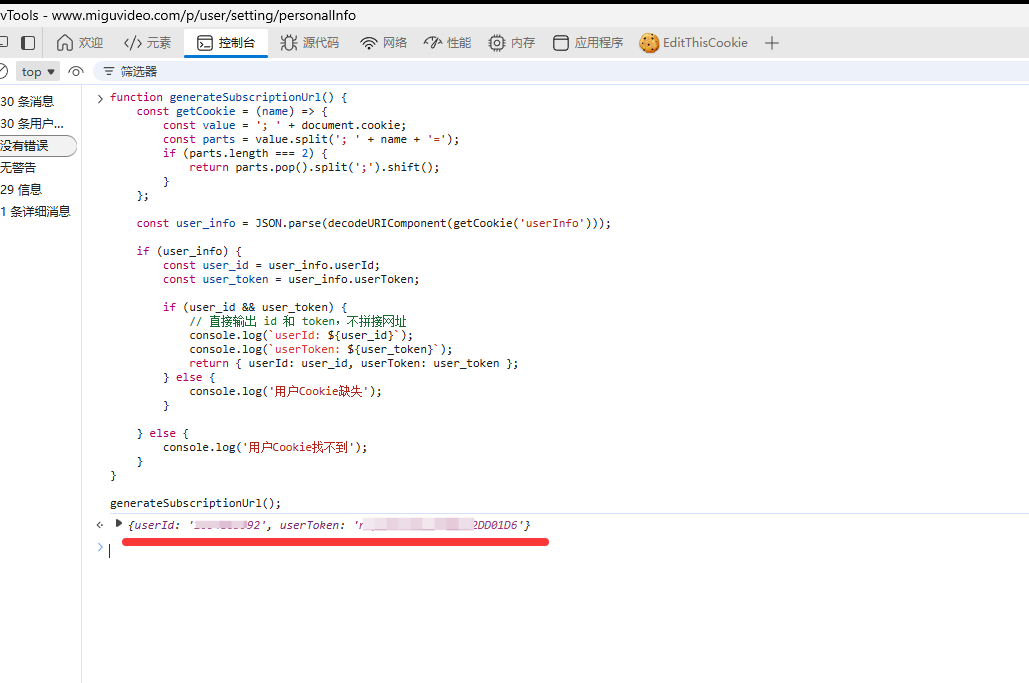Expand the returned userId object triangle
Screen dimensions: 1029x683
[x=119, y=524]
